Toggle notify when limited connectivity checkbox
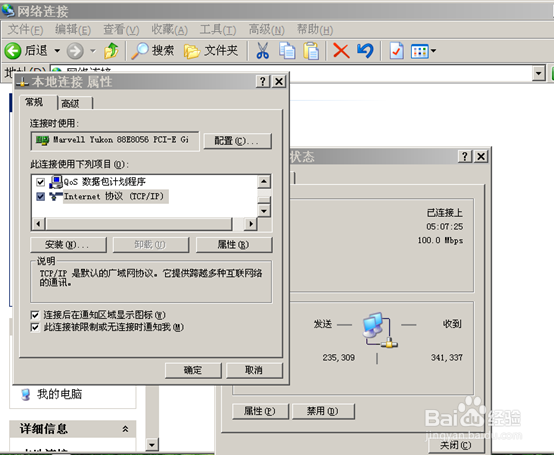The height and width of the screenshot is (455, 554). pyautogui.click(x=35, y=327)
